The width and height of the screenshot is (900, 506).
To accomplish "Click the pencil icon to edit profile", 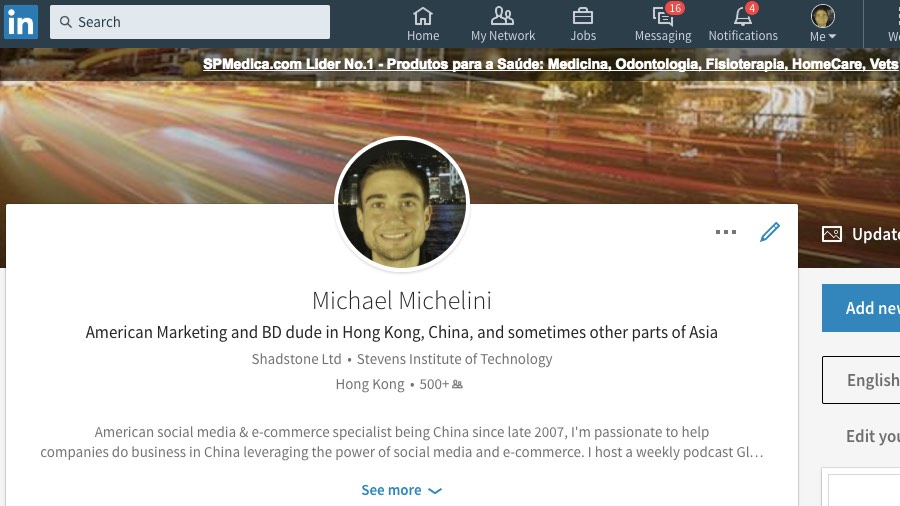I will pyautogui.click(x=770, y=232).
